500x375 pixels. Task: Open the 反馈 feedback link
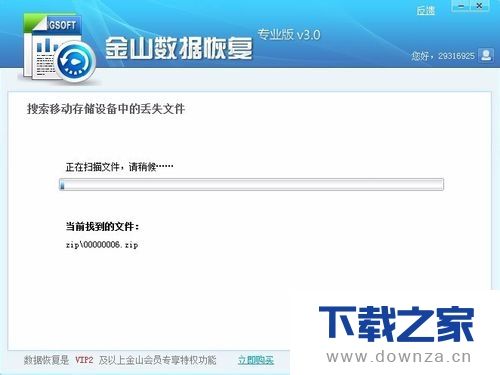coord(426,11)
